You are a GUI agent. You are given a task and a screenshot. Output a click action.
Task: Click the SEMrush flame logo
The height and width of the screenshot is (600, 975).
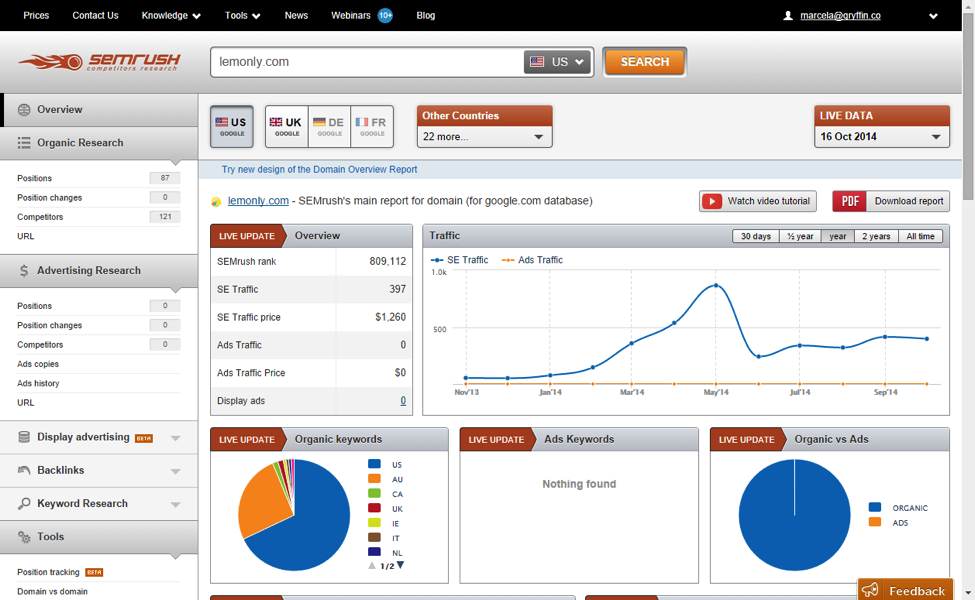pyautogui.click(x=99, y=62)
